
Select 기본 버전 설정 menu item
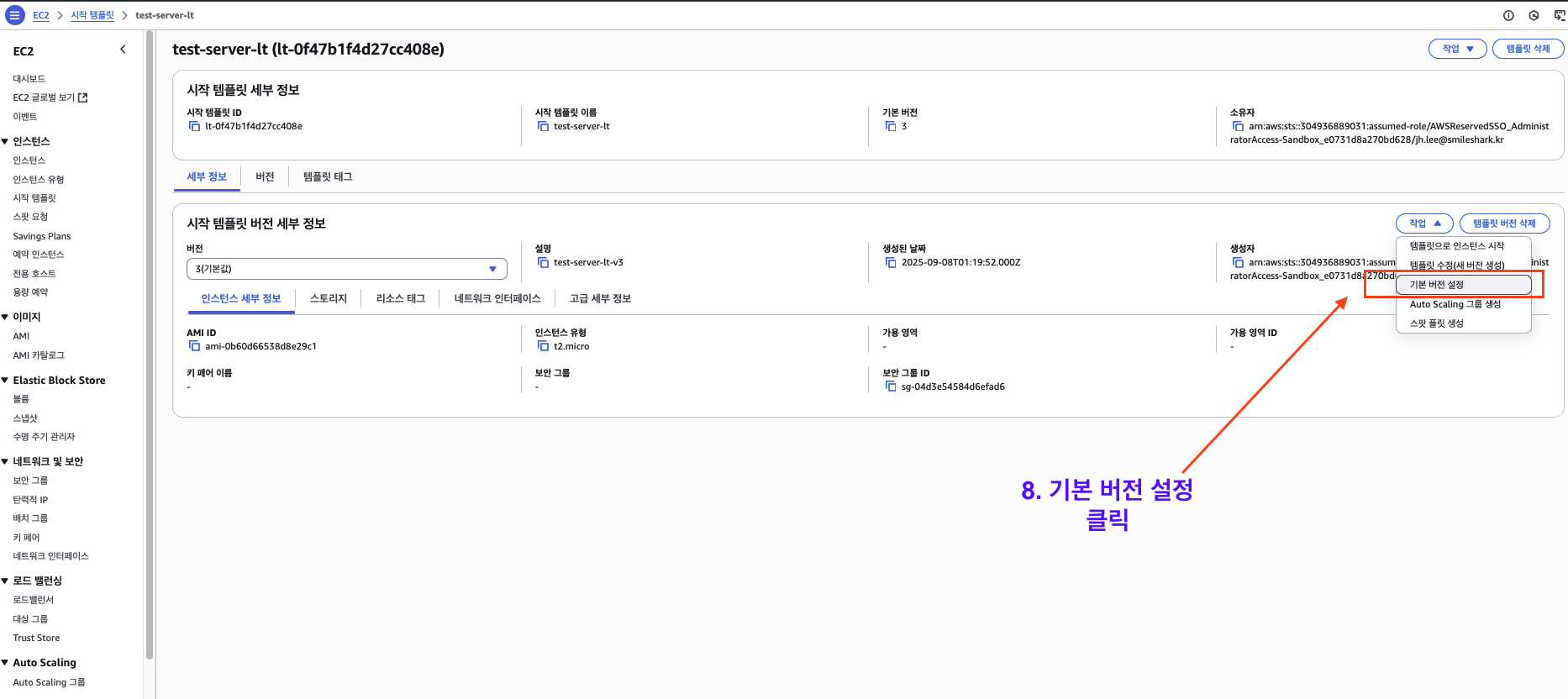click(1437, 285)
